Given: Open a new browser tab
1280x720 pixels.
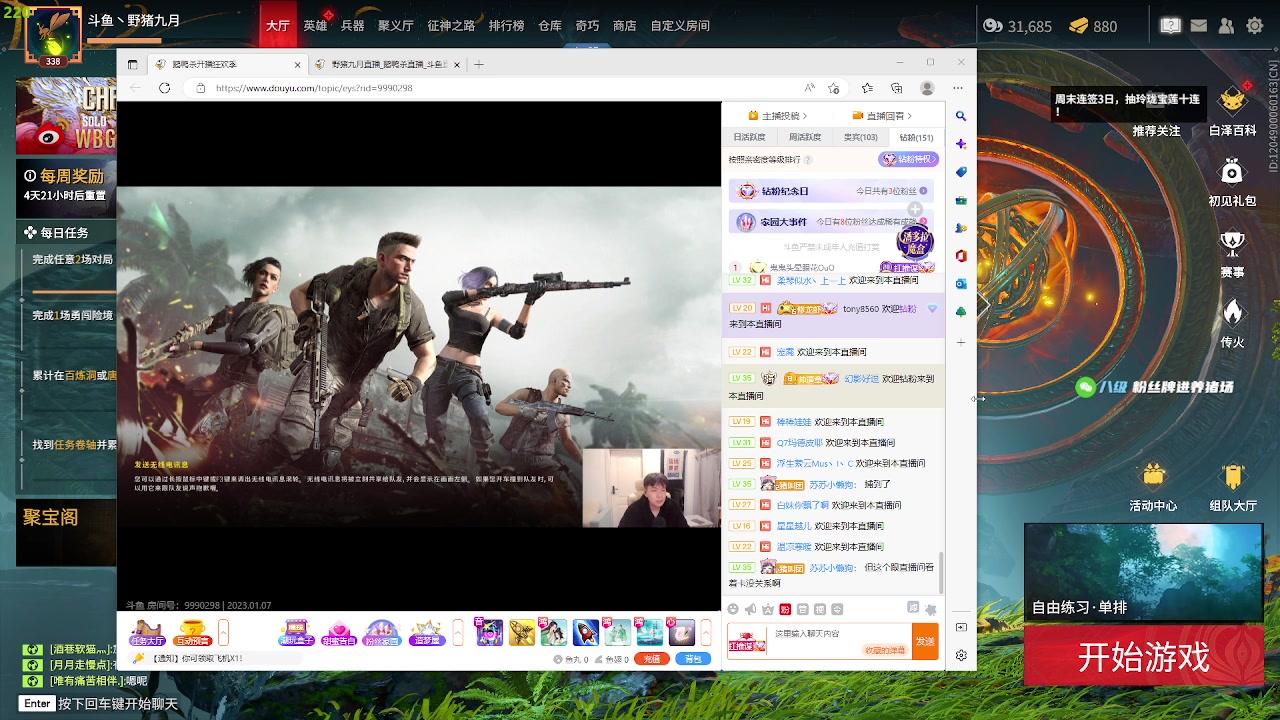Looking at the screenshot, I should (x=479, y=64).
